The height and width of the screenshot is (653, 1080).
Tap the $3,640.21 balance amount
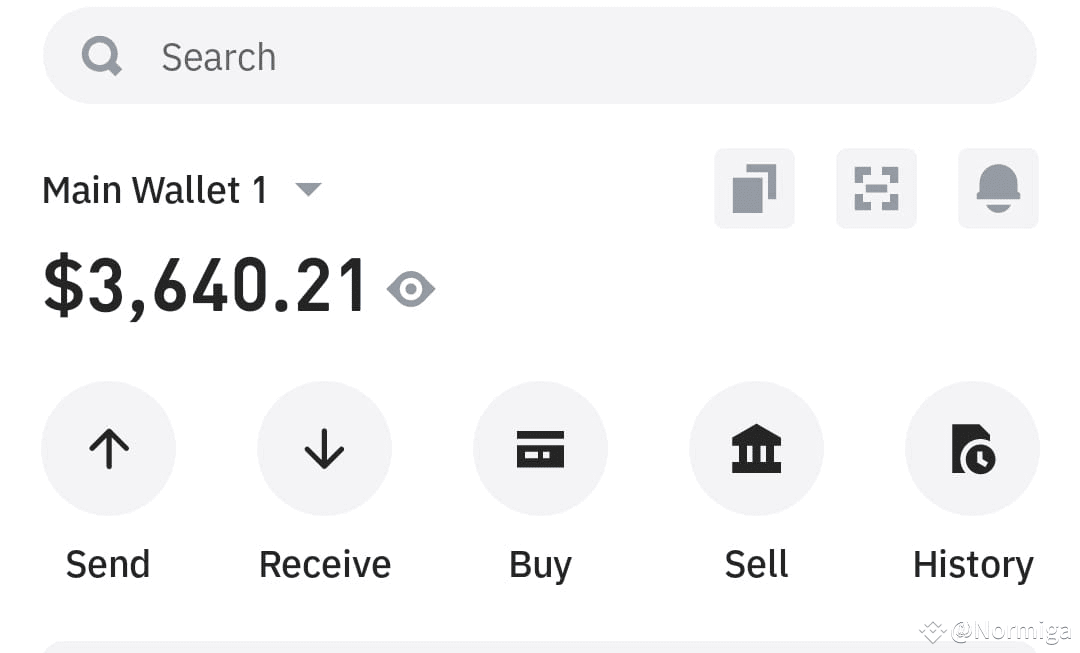point(205,285)
